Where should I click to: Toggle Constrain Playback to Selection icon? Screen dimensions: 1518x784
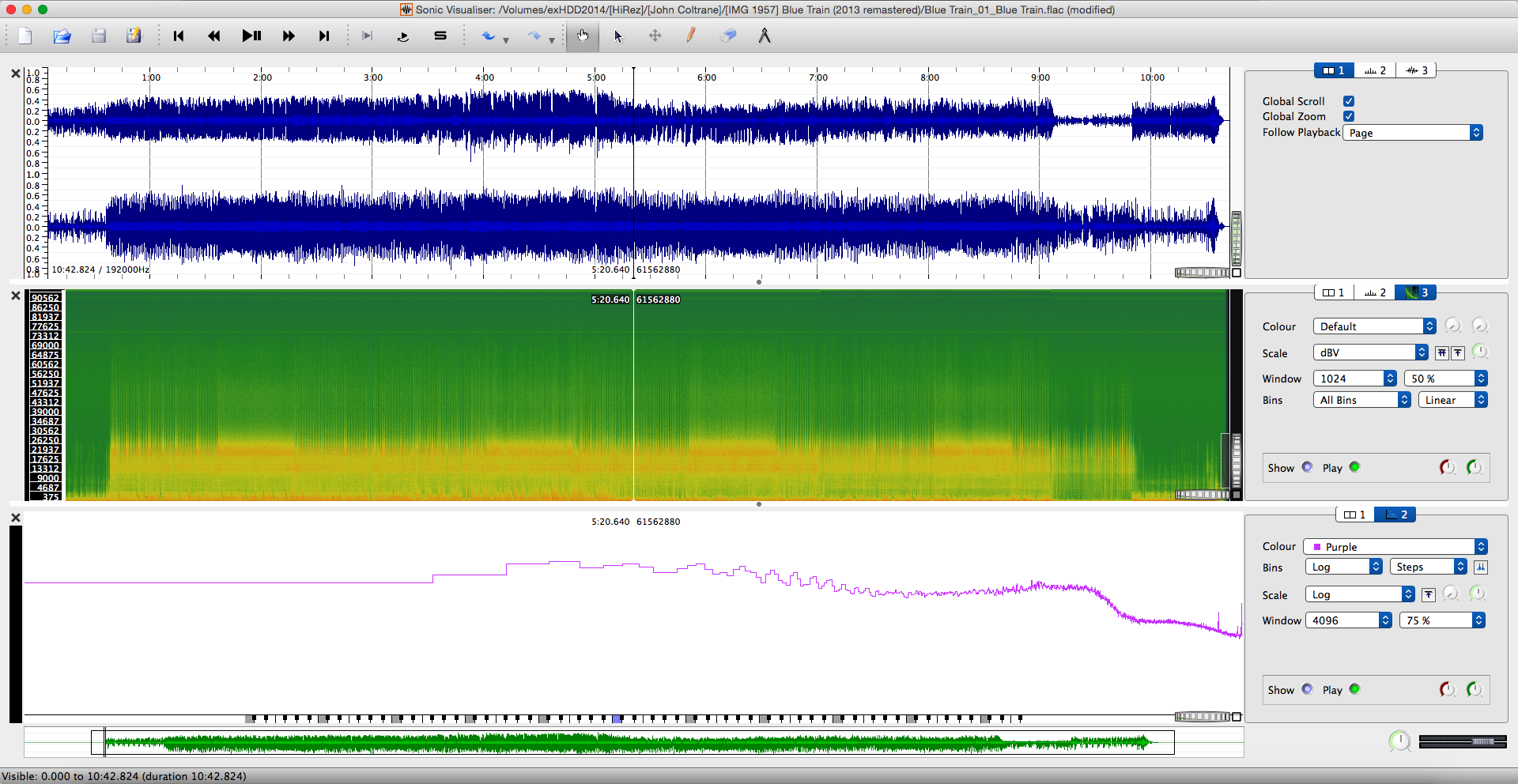point(367,36)
